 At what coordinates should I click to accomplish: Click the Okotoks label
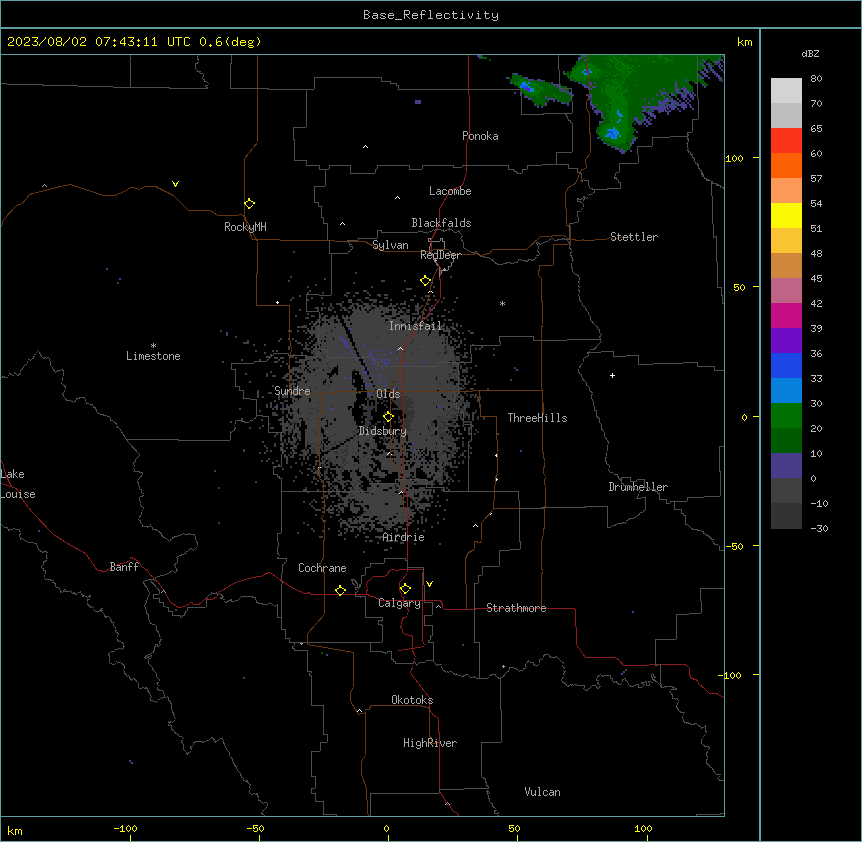point(412,700)
